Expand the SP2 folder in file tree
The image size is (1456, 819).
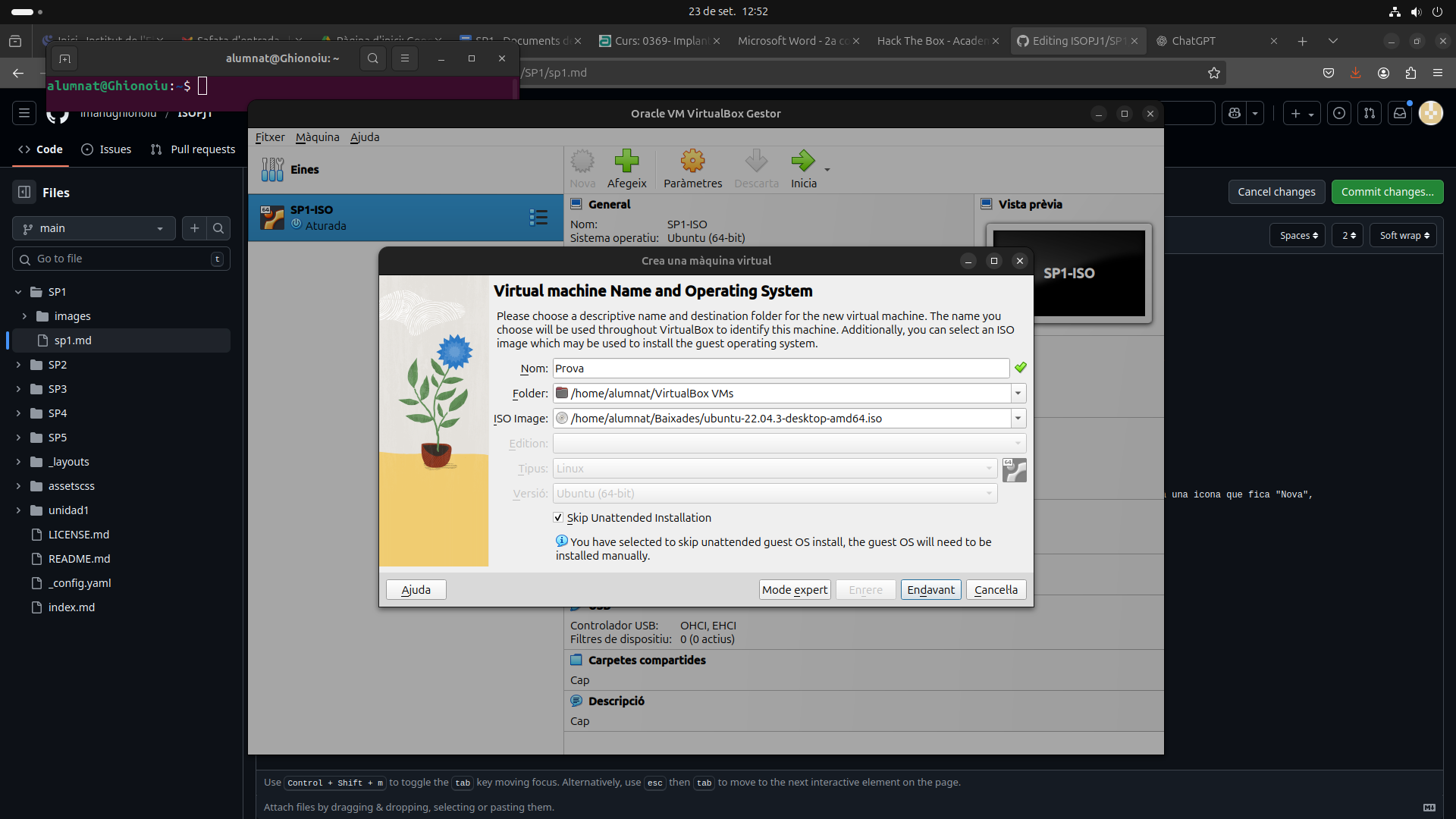click(18, 365)
